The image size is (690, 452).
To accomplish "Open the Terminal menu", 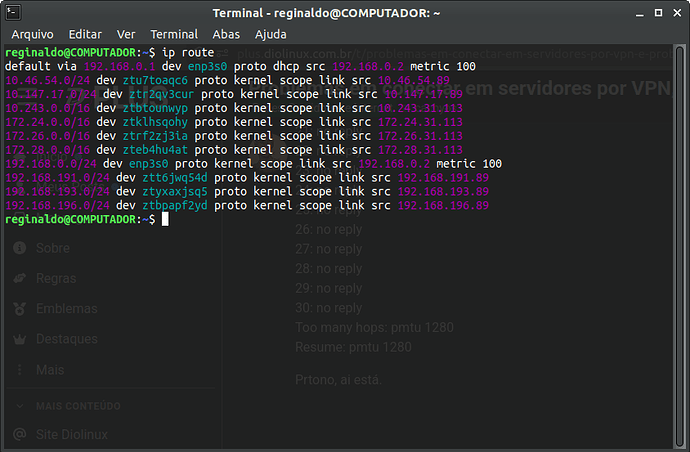I will (174, 34).
